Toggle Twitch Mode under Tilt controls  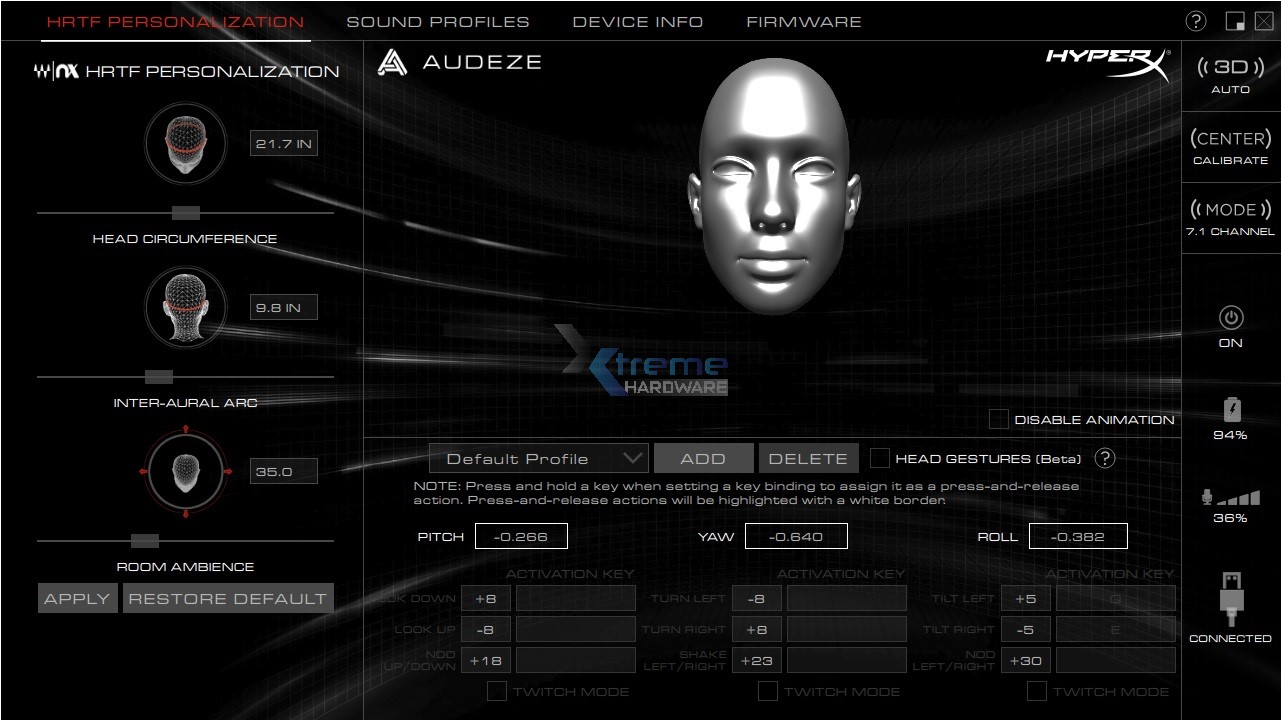(x=1037, y=691)
